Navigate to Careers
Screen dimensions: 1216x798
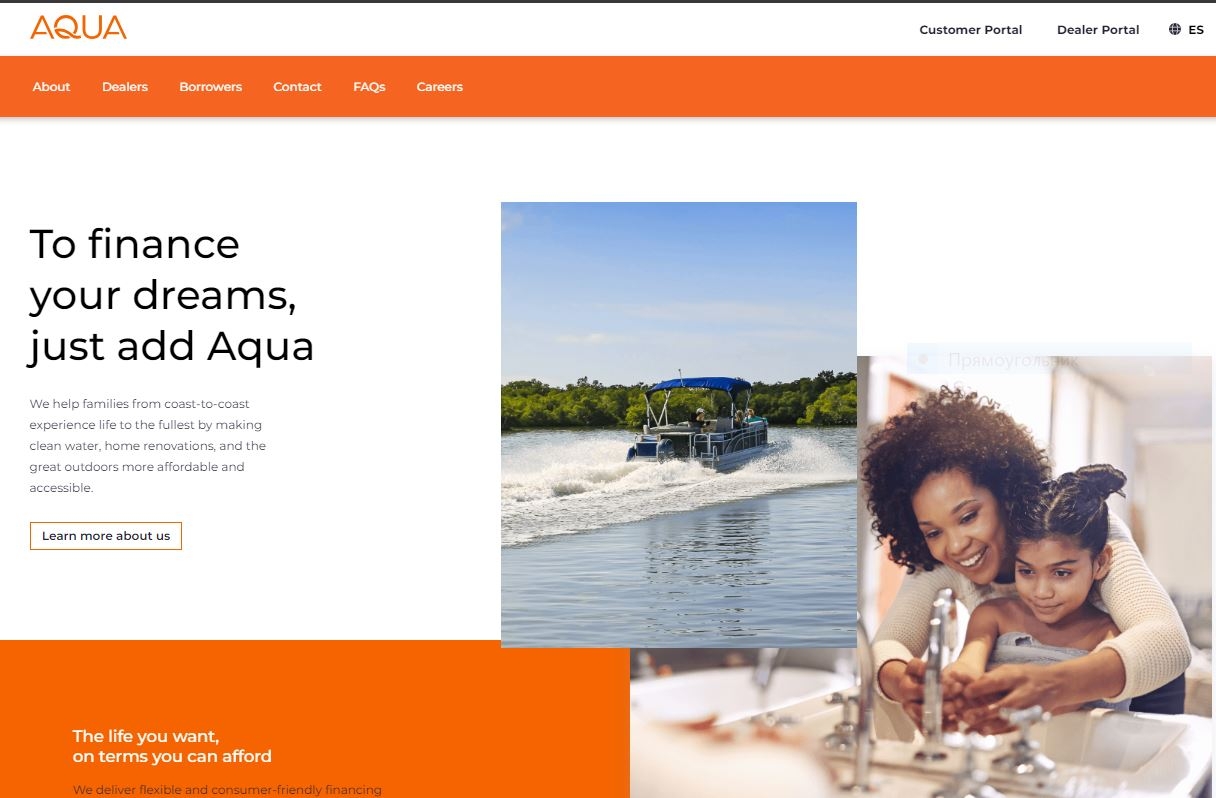440,87
